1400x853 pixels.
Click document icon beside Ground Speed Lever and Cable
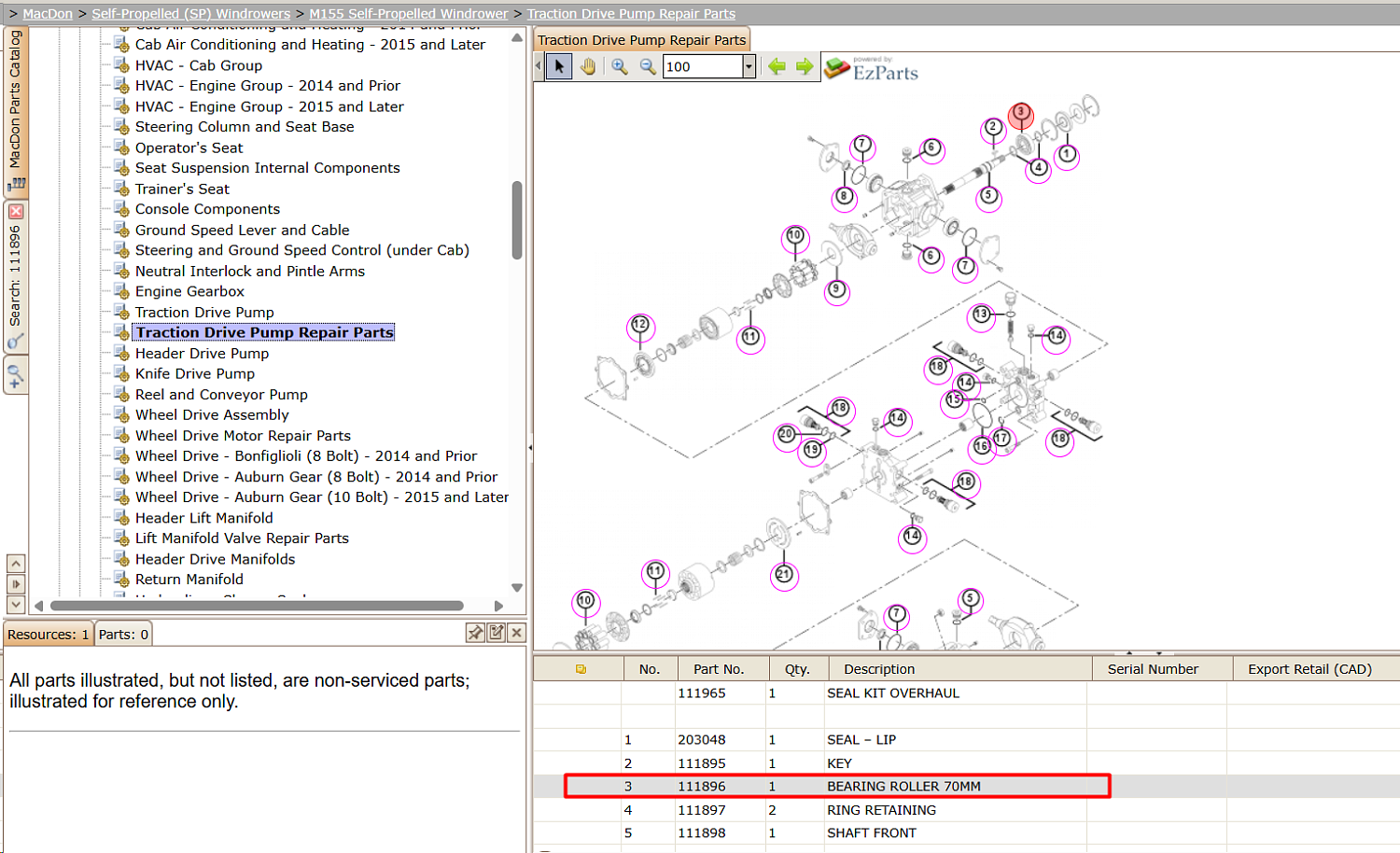click(121, 230)
